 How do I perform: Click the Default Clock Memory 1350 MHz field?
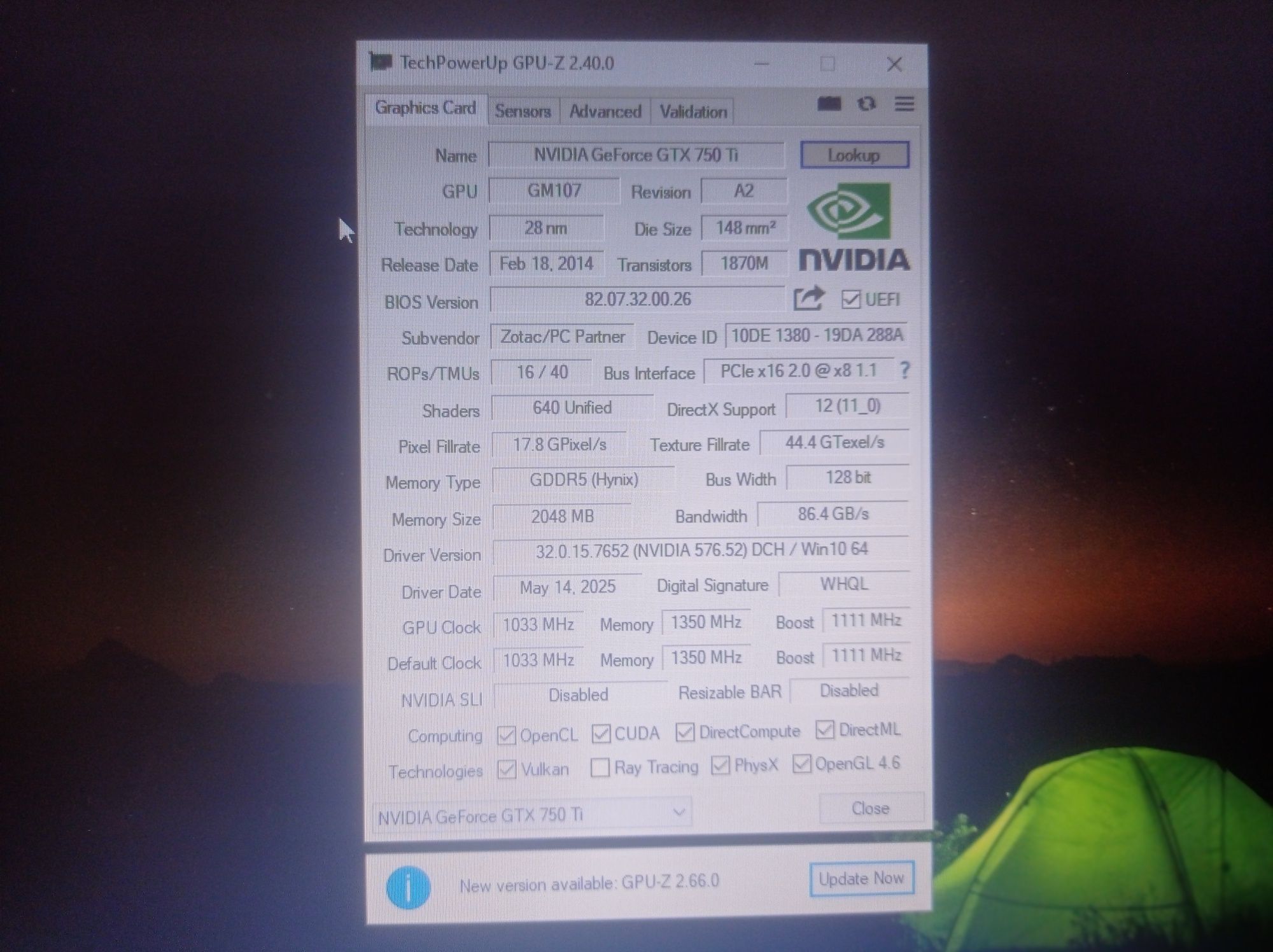pyautogui.click(x=706, y=657)
